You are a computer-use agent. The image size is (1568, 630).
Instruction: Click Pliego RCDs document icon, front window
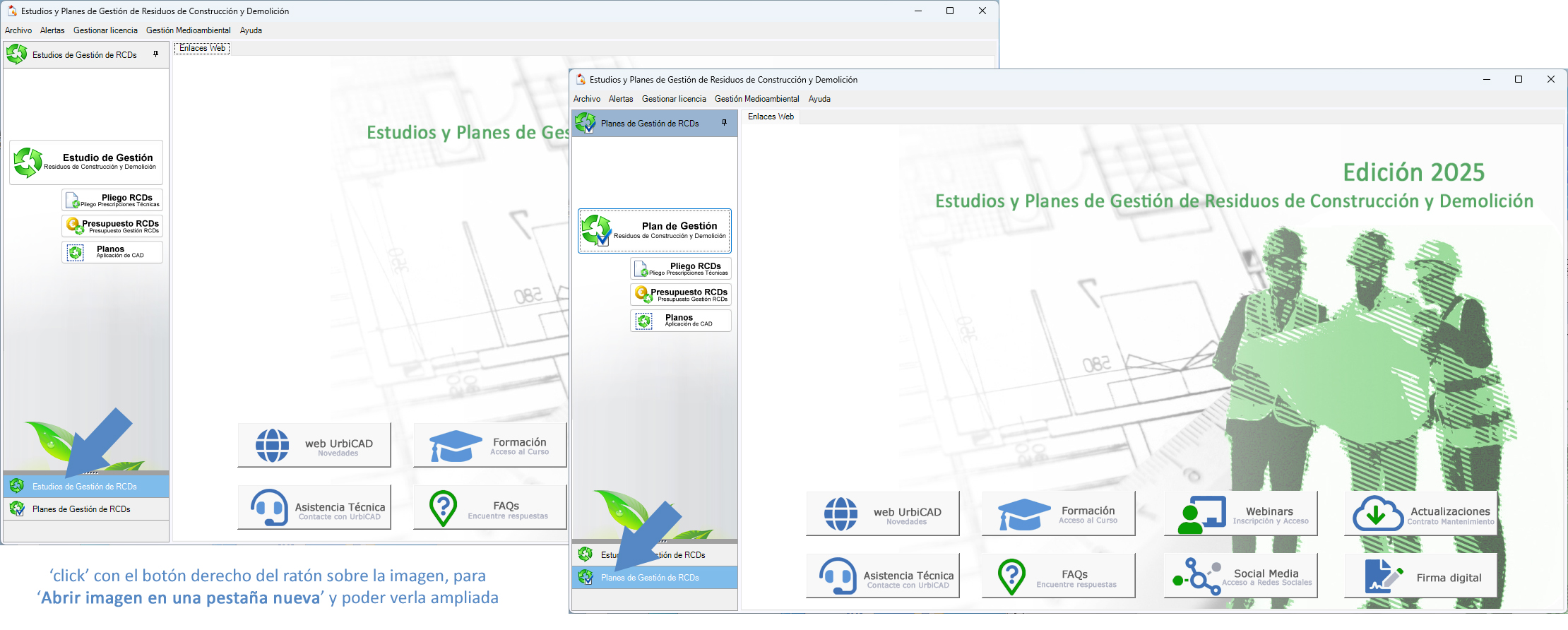[x=641, y=269]
